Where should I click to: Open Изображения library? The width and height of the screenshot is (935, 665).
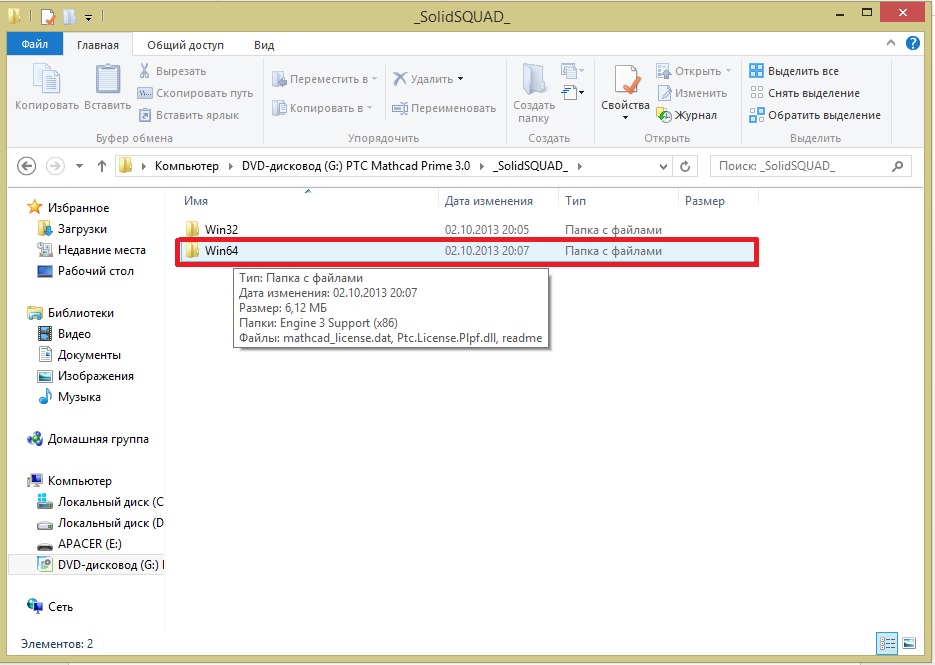pos(95,376)
